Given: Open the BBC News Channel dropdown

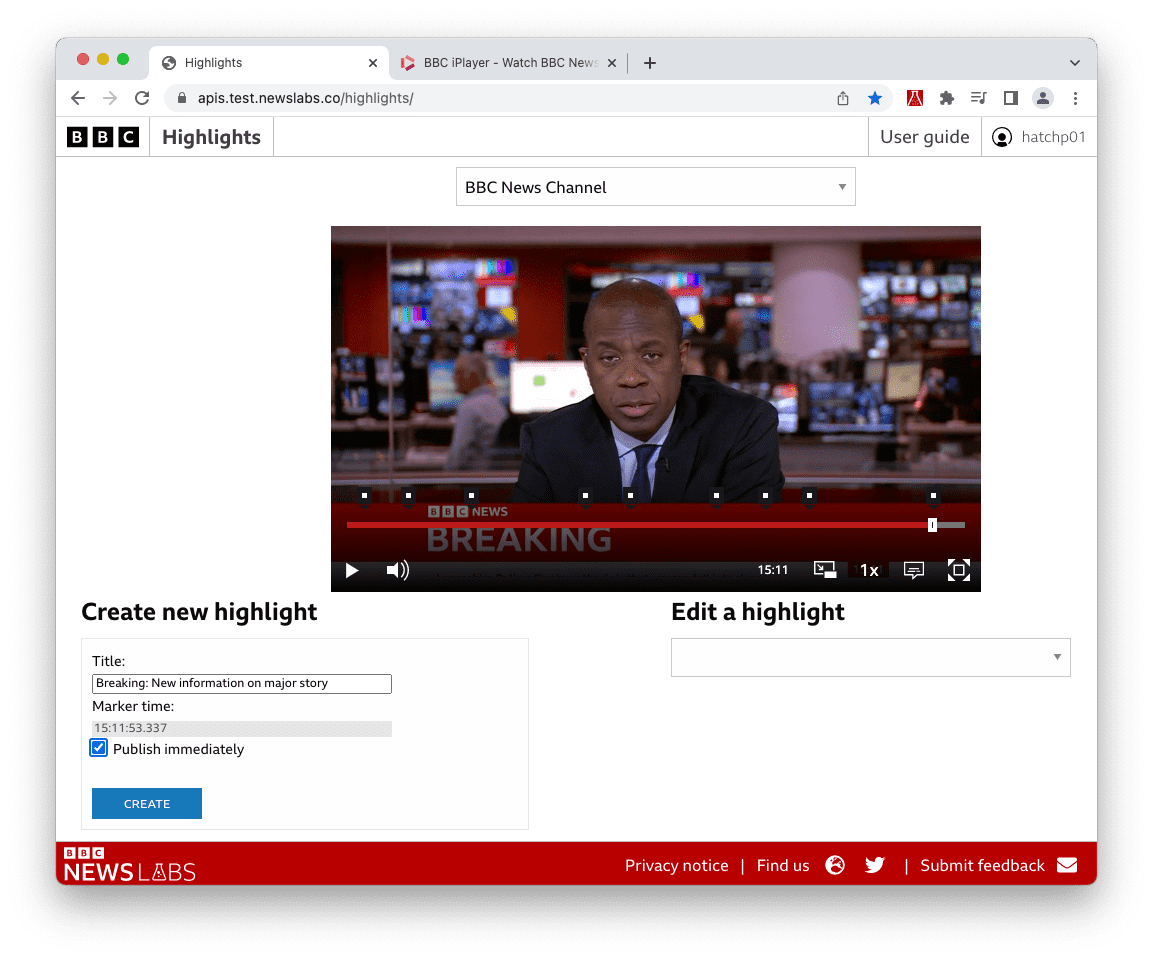Looking at the screenshot, I should tap(655, 187).
